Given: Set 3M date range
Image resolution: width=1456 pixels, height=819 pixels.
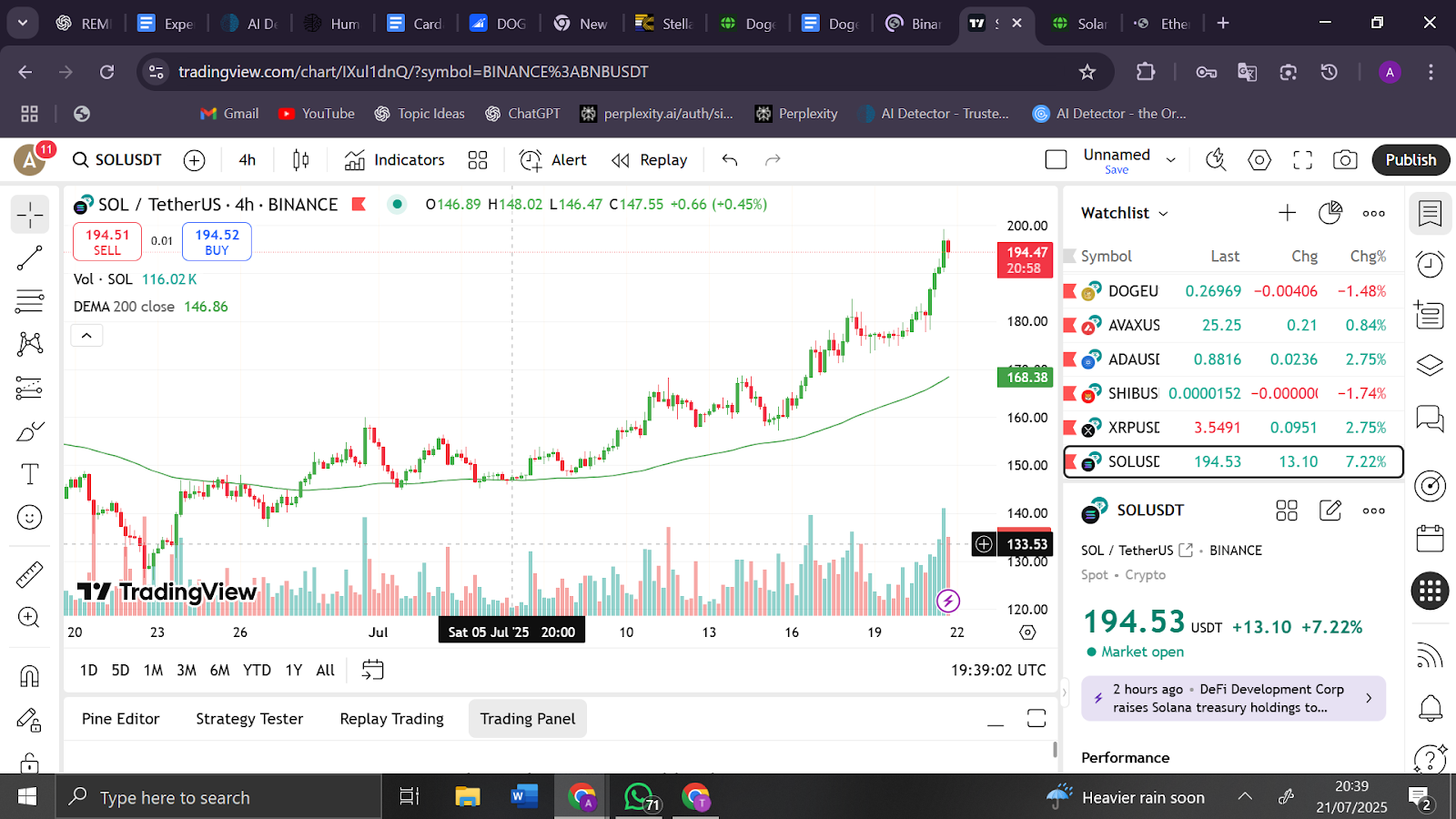Looking at the screenshot, I should [x=187, y=671].
